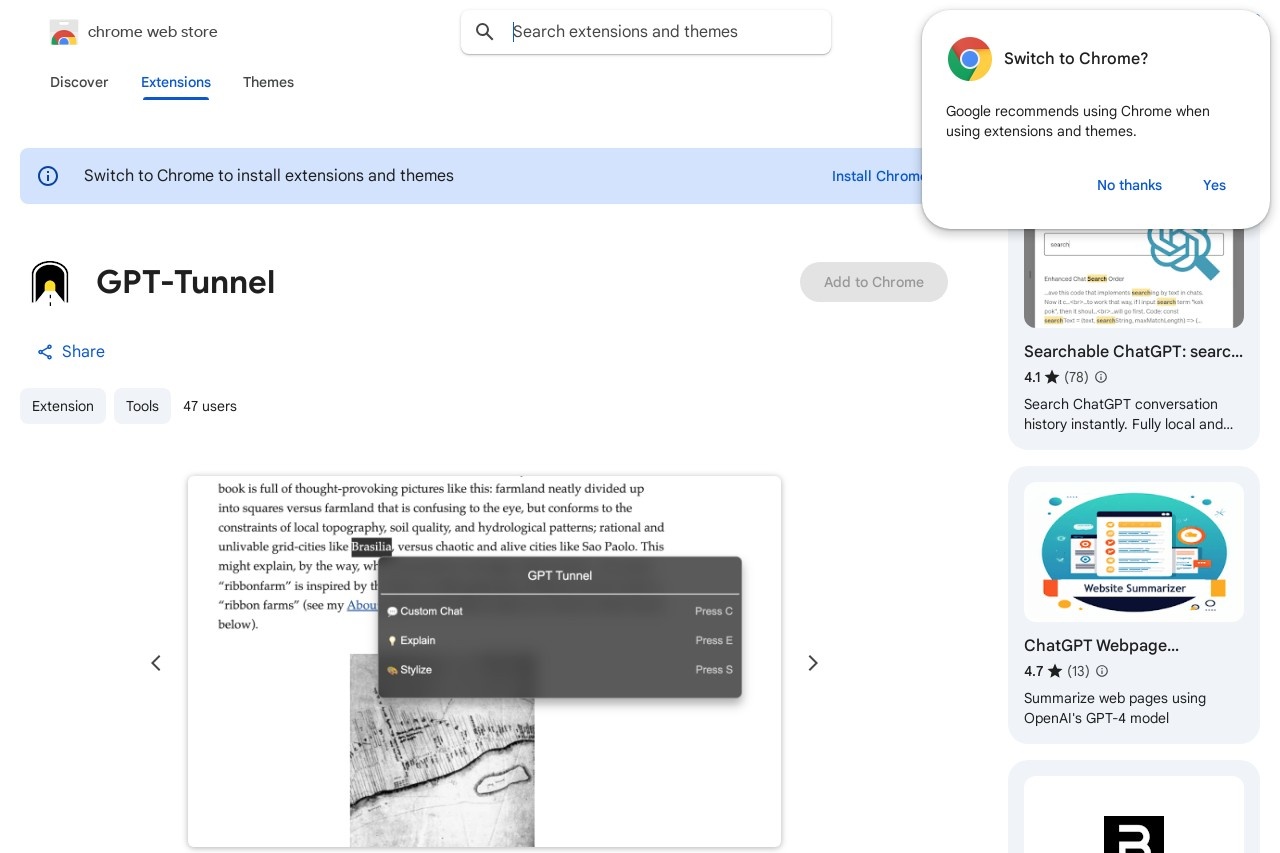Click the Tools category chip
Image resolution: width=1280 pixels, height=853 pixels.
[142, 406]
